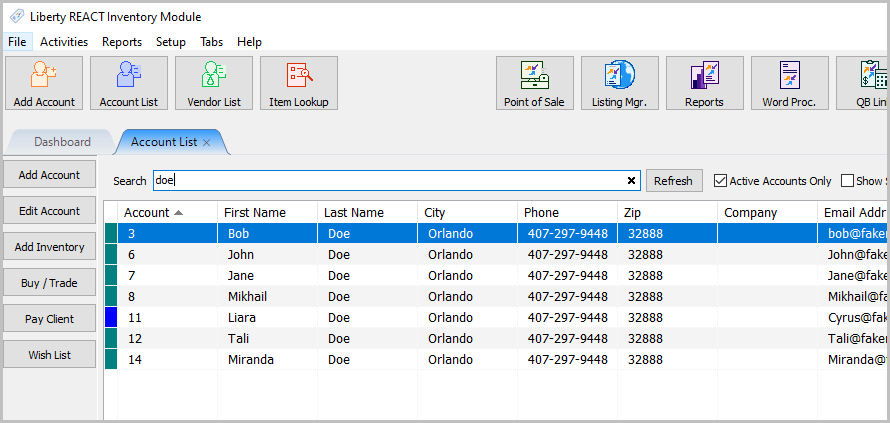Sort by the Account column arrow

178,213
